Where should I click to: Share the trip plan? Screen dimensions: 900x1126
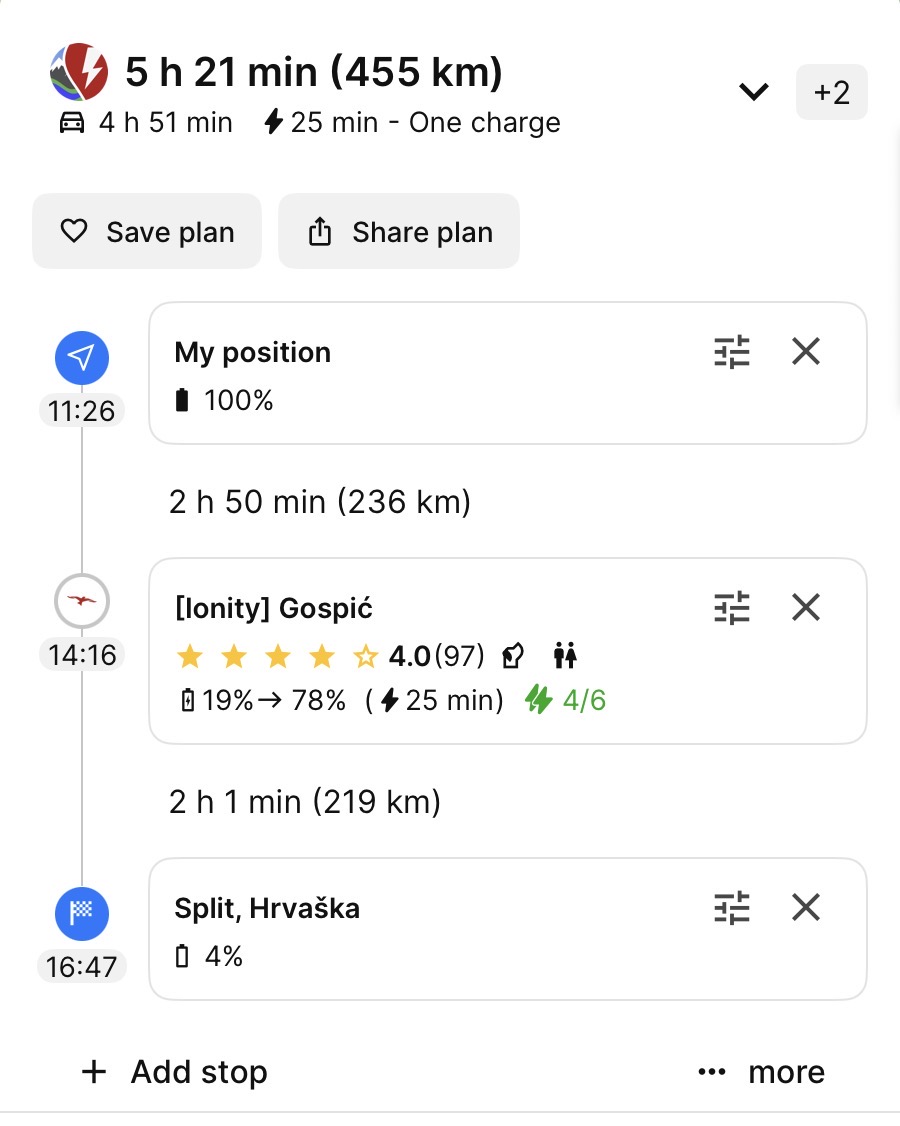pyautogui.click(x=399, y=232)
